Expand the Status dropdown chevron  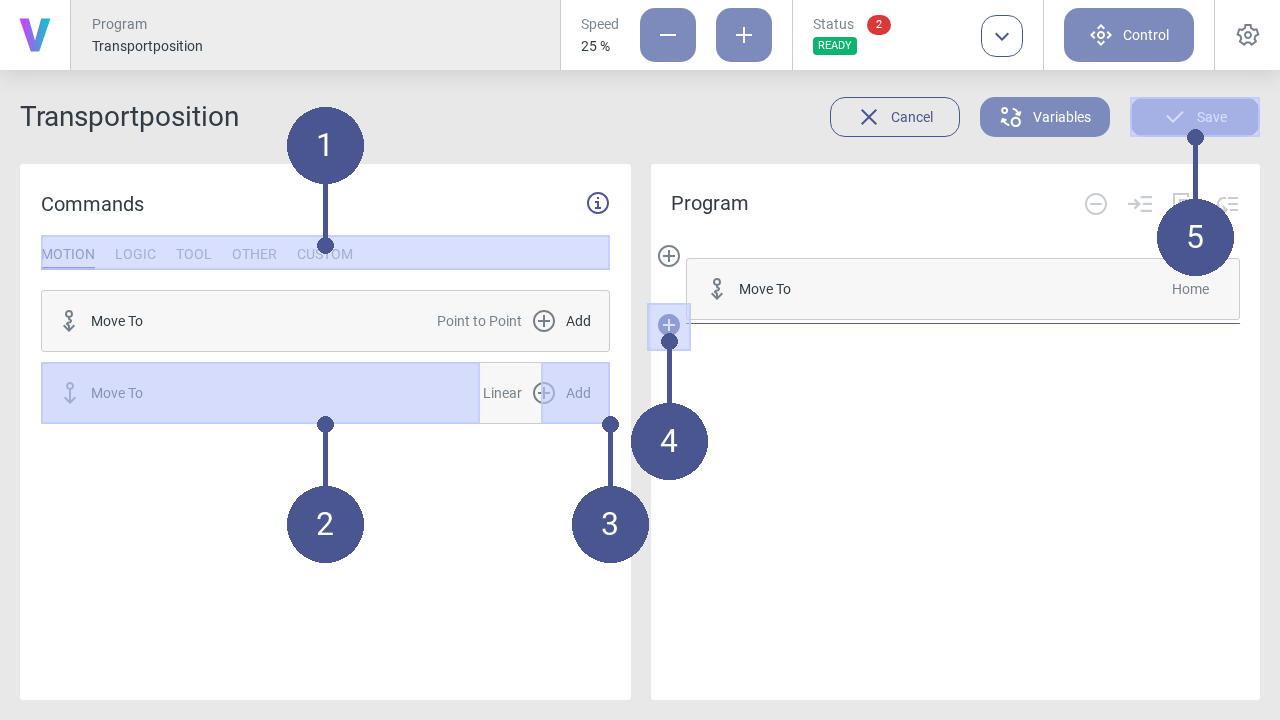pyautogui.click(x=1002, y=36)
